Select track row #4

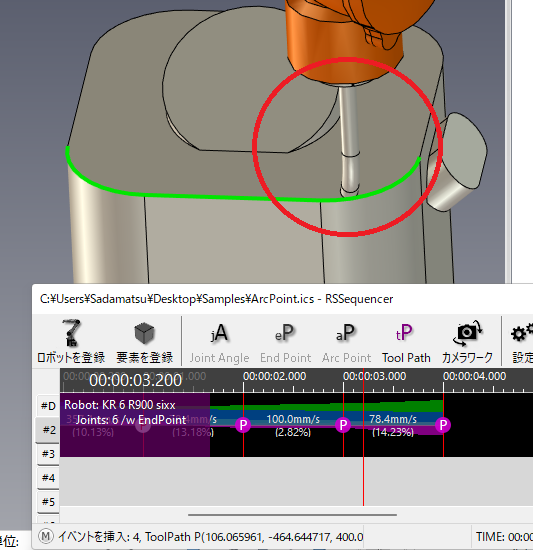(48, 478)
